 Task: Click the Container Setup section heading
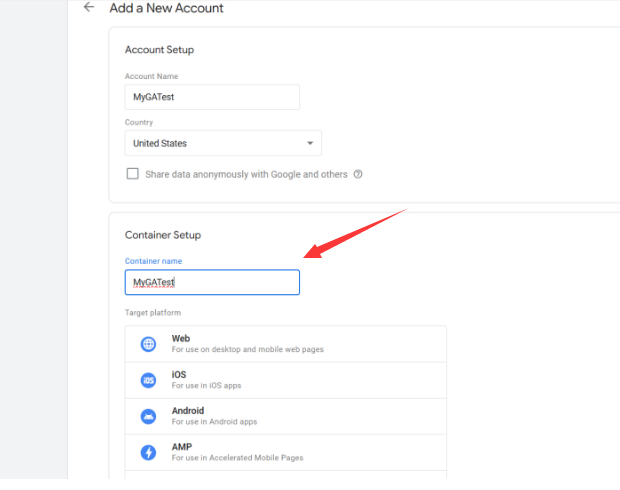[x=163, y=235]
